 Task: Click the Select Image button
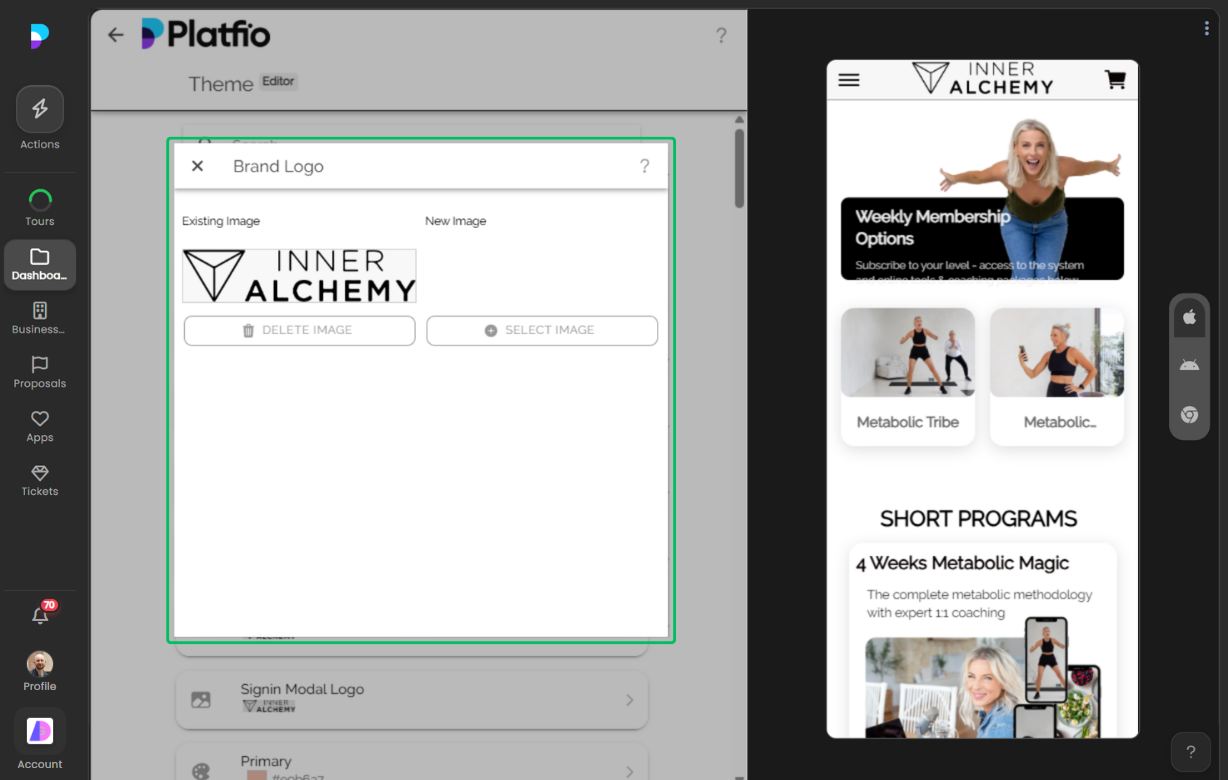pos(542,330)
